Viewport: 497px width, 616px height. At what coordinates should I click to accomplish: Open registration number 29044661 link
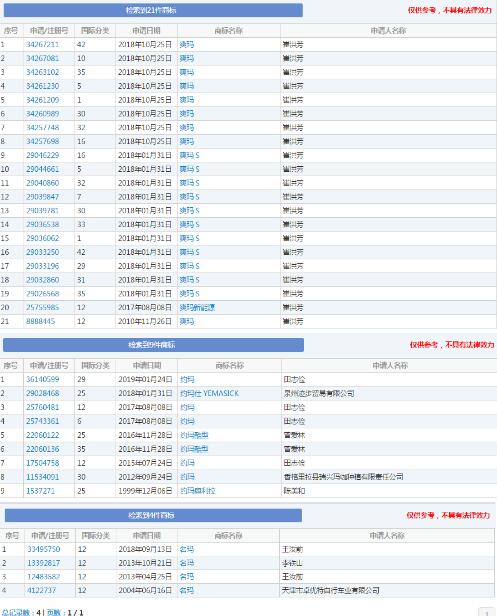click(42, 169)
